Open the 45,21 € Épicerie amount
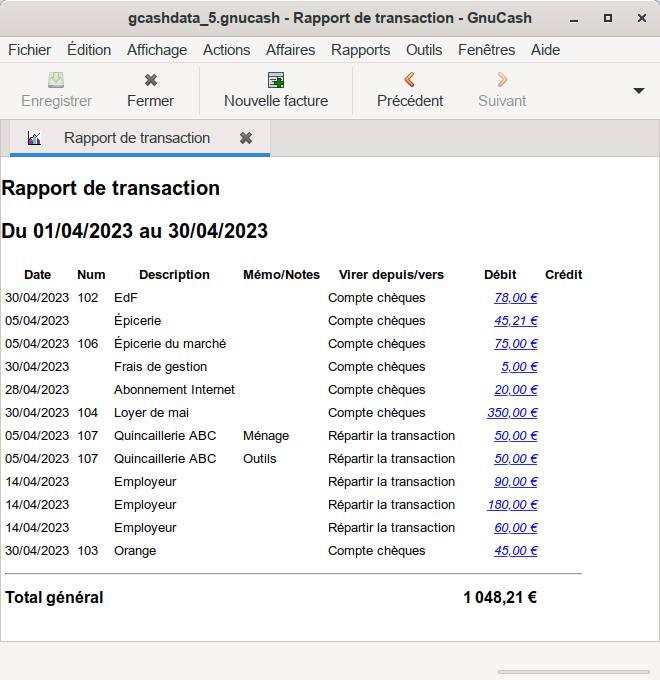Screen dimensions: 660x680 (x=516, y=321)
